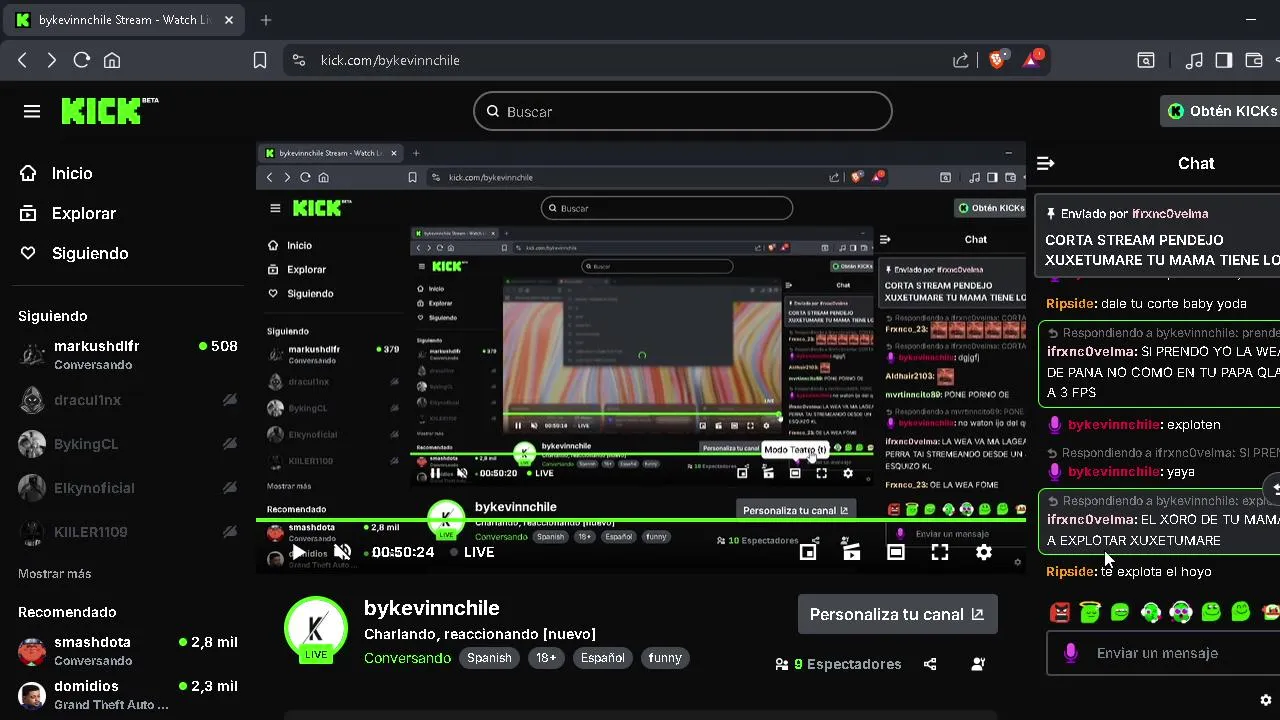Click the 9 Espectadores viewer count
1280x720 pixels.
click(839, 664)
